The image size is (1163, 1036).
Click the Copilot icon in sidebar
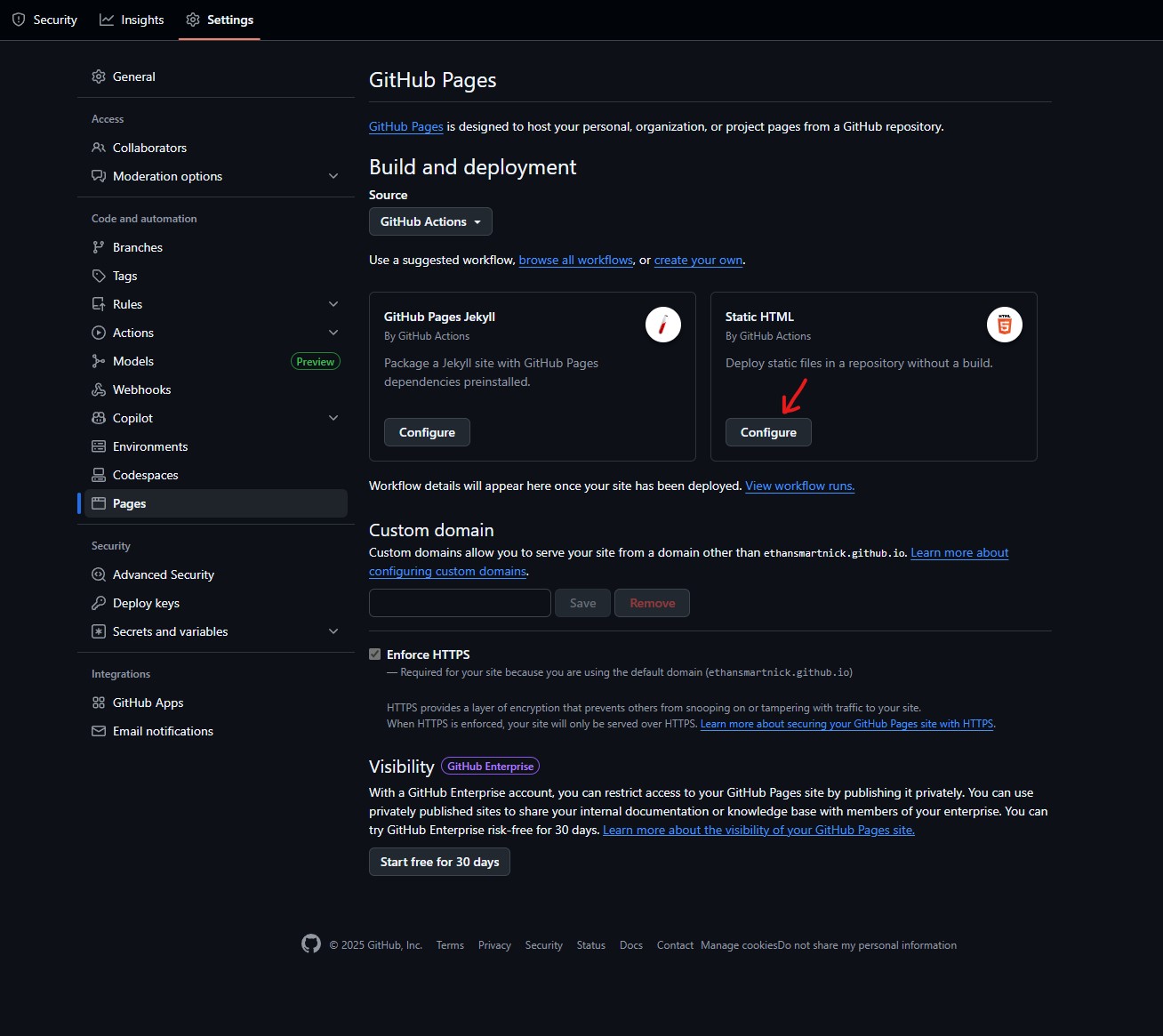[x=99, y=418]
